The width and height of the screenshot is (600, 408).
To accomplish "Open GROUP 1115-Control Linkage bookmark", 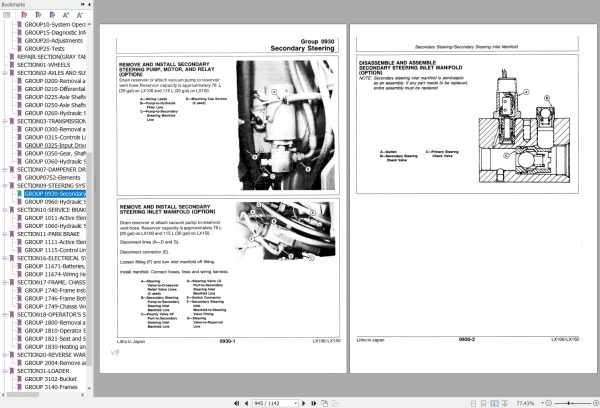I will click(55, 250).
